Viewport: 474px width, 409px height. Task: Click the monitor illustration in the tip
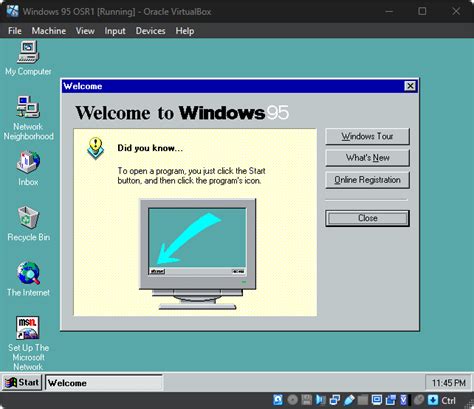pos(198,254)
